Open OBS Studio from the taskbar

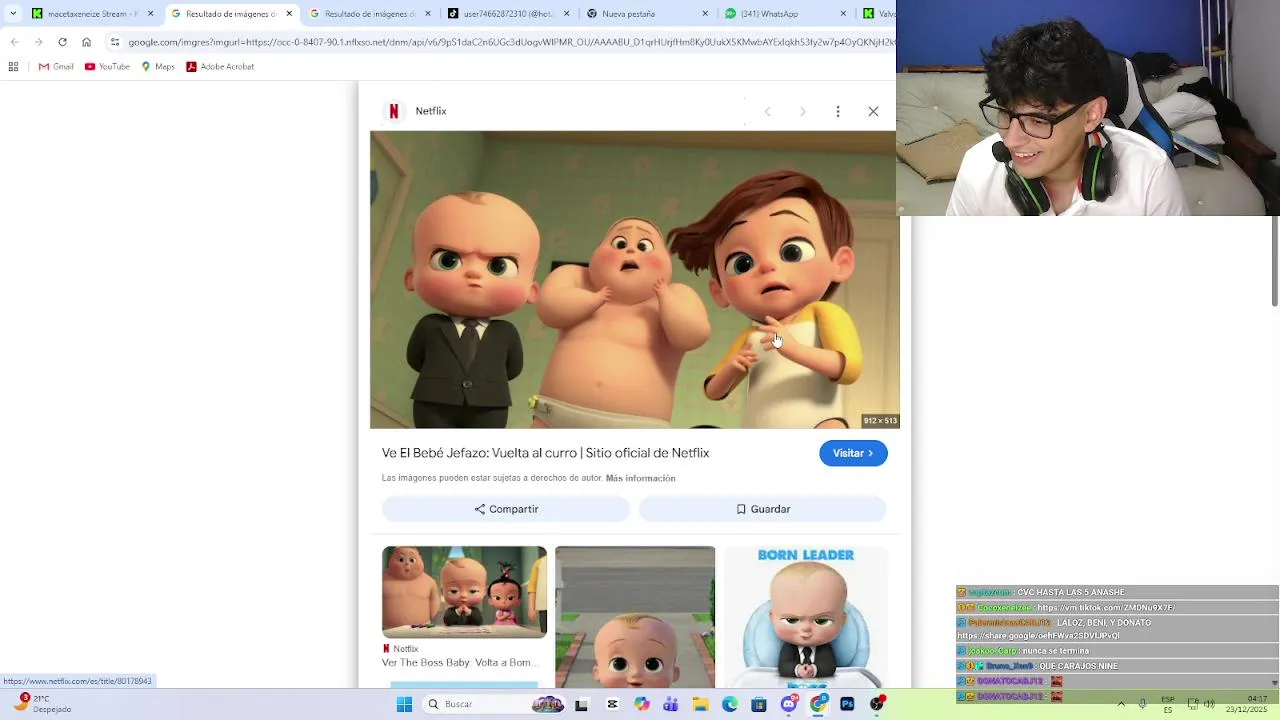click(x=877, y=704)
